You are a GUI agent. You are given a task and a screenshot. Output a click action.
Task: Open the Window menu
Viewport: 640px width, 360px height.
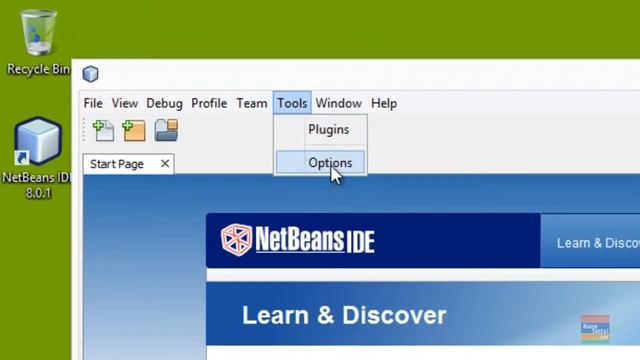(x=338, y=103)
